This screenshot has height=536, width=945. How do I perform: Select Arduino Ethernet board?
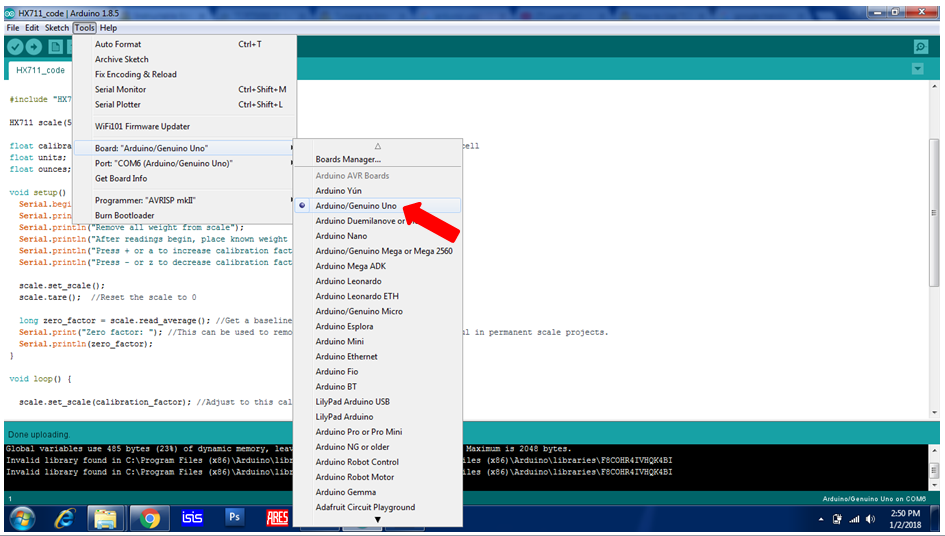coord(378,356)
